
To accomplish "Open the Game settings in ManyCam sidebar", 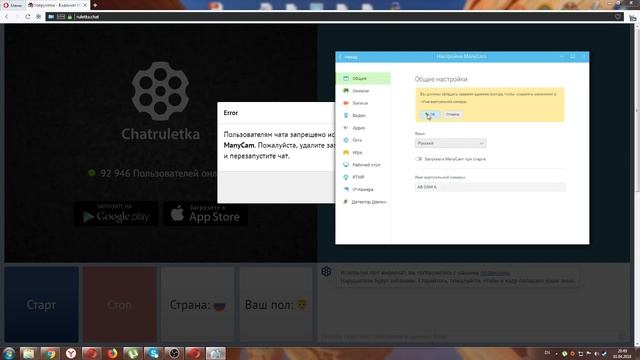I will click(363, 152).
